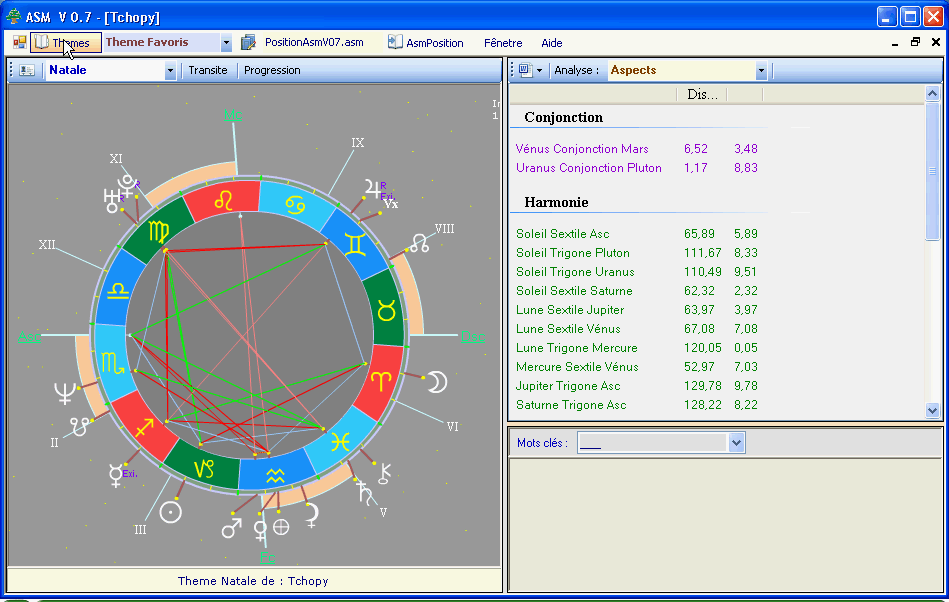The height and width of the screenshot is (602, 949).
Task: Click the Aquarius sign on zodiac wheel
Action: 275,475
